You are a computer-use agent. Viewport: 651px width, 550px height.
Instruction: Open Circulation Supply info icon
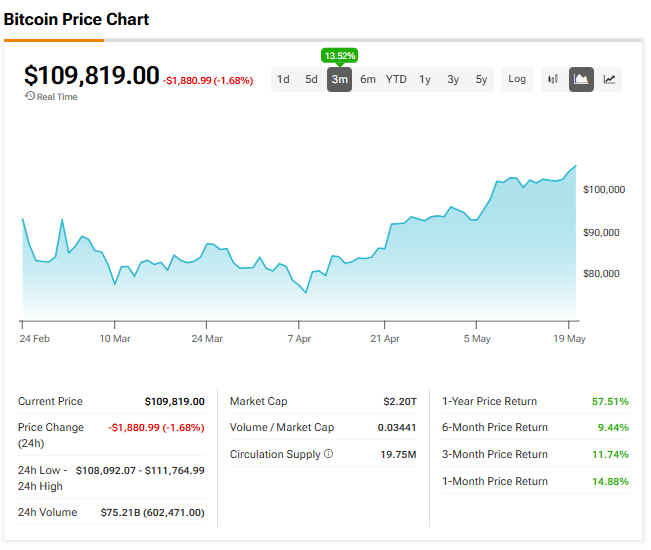coord(328,453)
